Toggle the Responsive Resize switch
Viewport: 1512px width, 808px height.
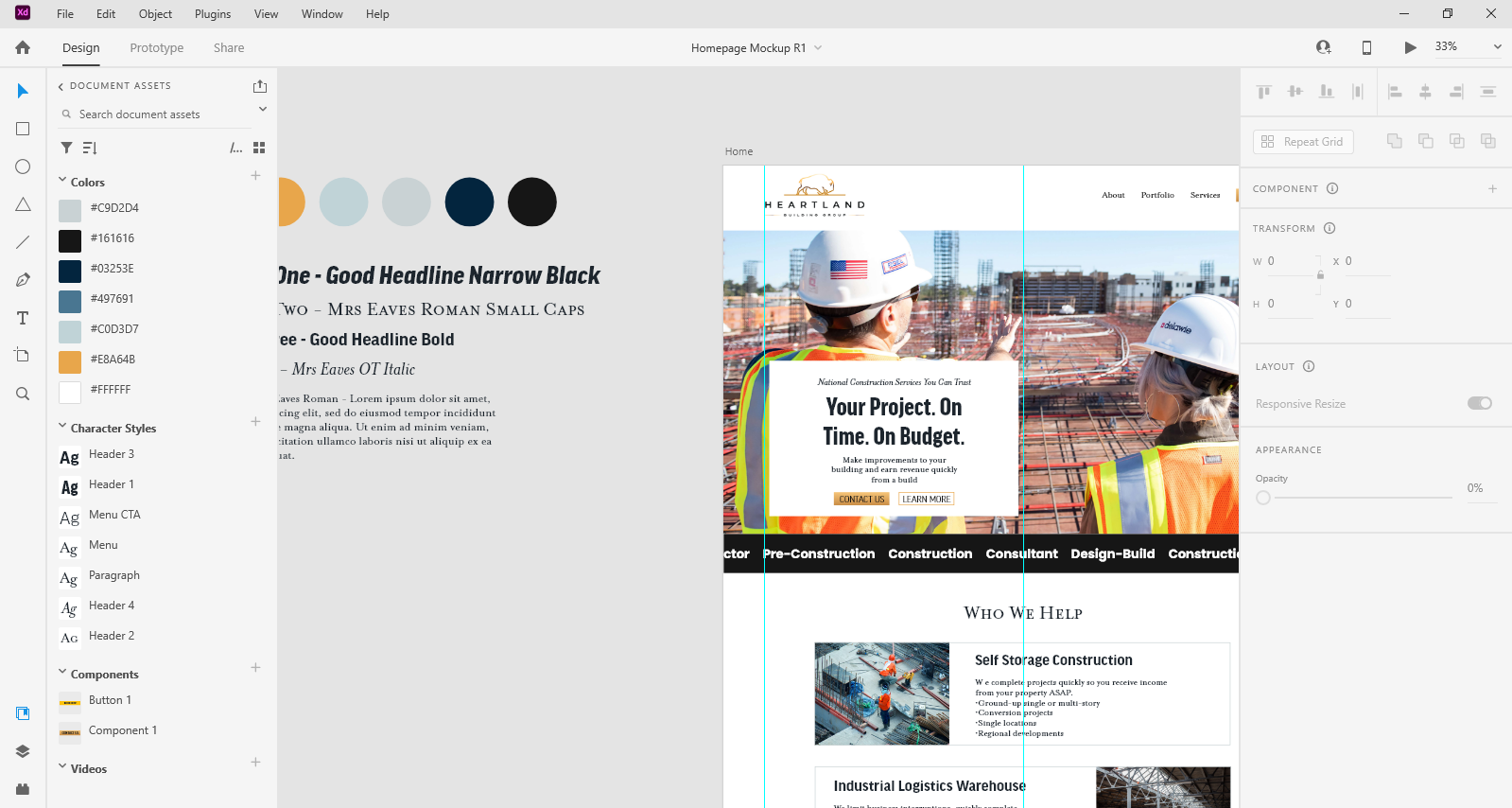(1480, 403)
